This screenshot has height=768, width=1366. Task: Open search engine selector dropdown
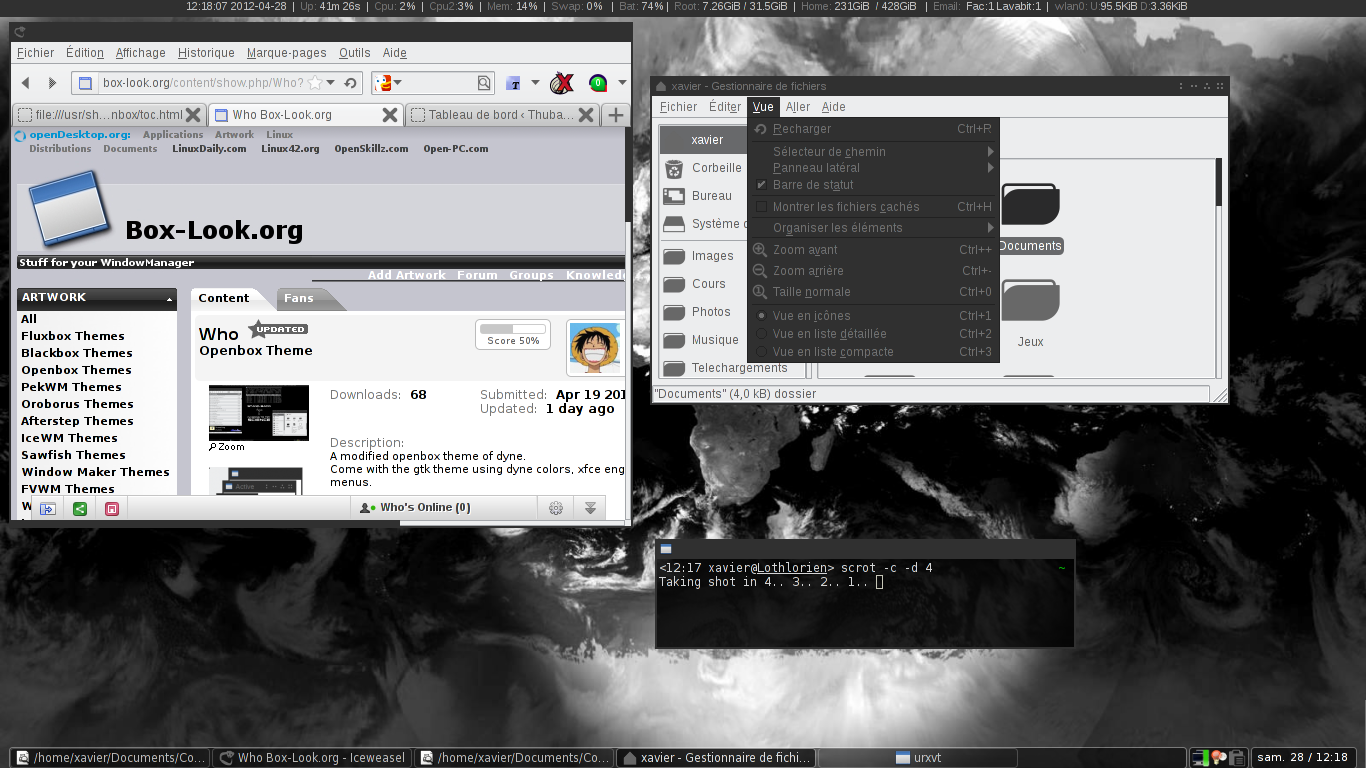click(397, 83)
